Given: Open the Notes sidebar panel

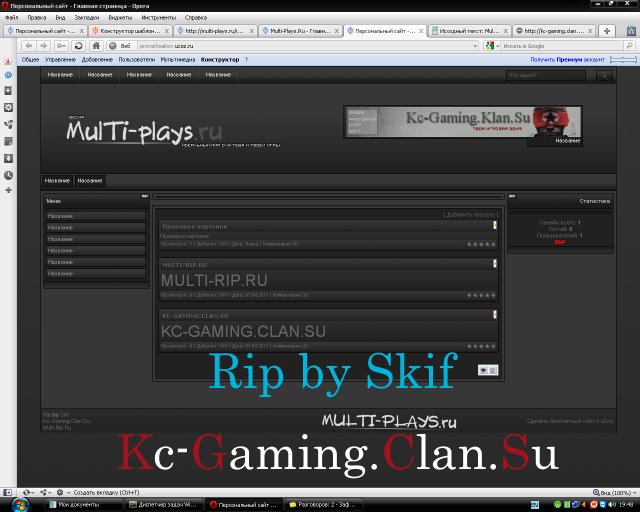Looking at the screenshot, I should tap(8, 141).
